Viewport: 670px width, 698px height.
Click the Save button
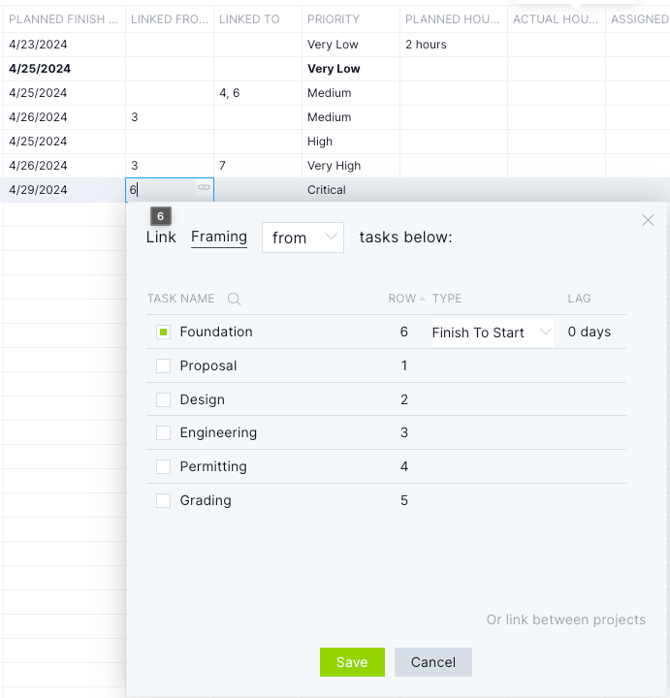(352, 662)
